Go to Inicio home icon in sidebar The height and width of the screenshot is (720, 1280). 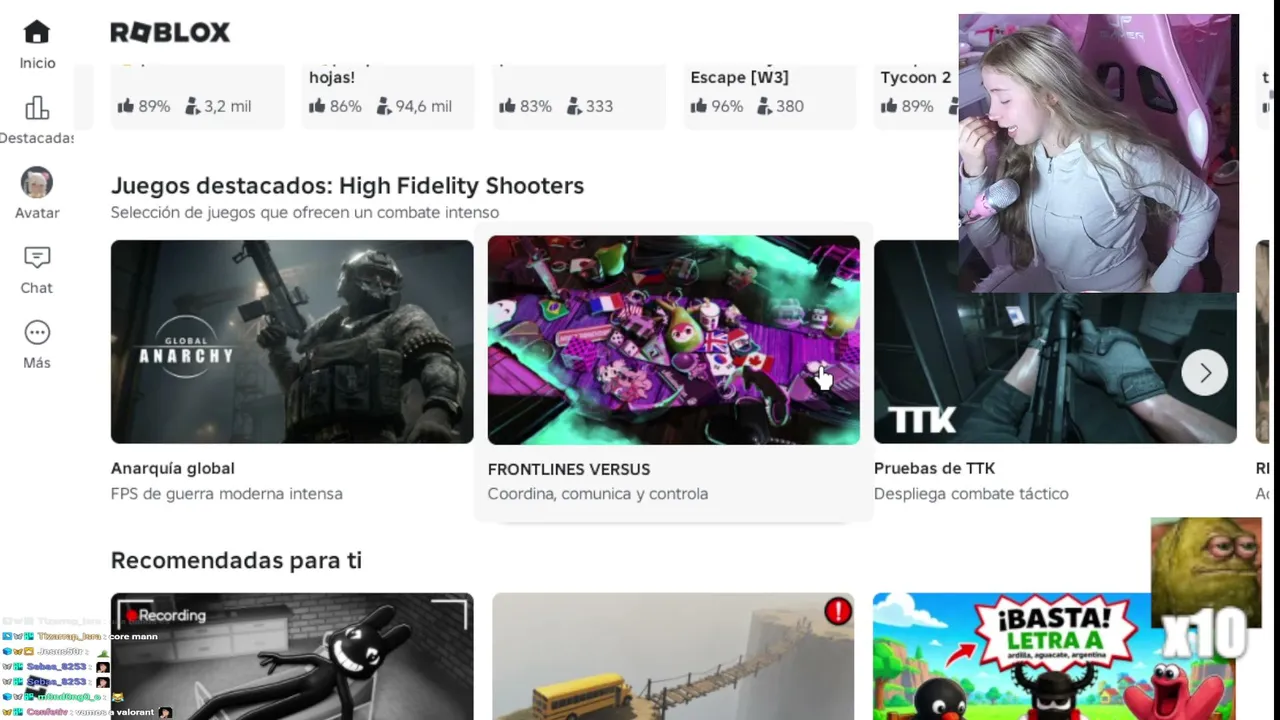pos(37,33)
